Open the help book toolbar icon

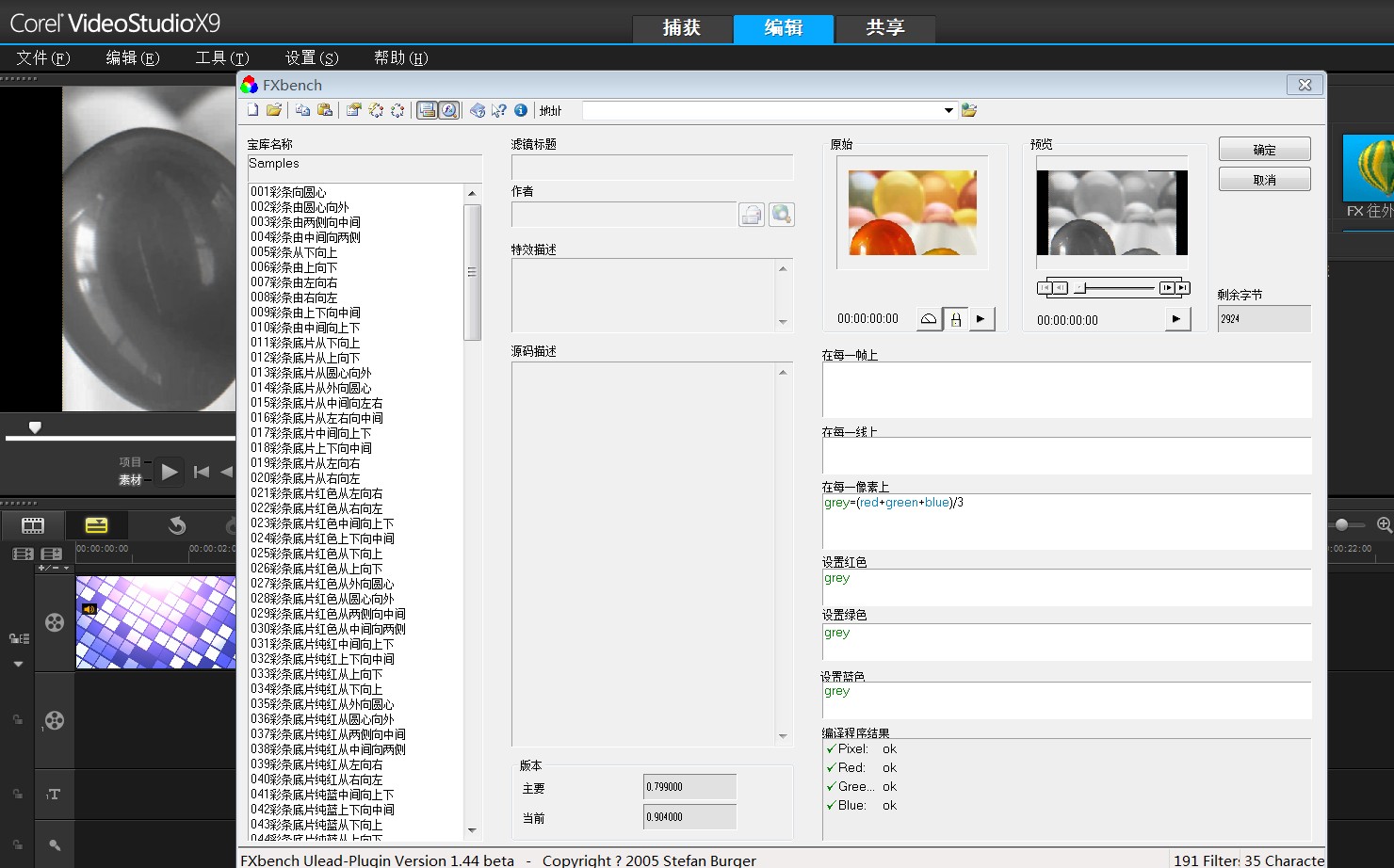point(478,110)
